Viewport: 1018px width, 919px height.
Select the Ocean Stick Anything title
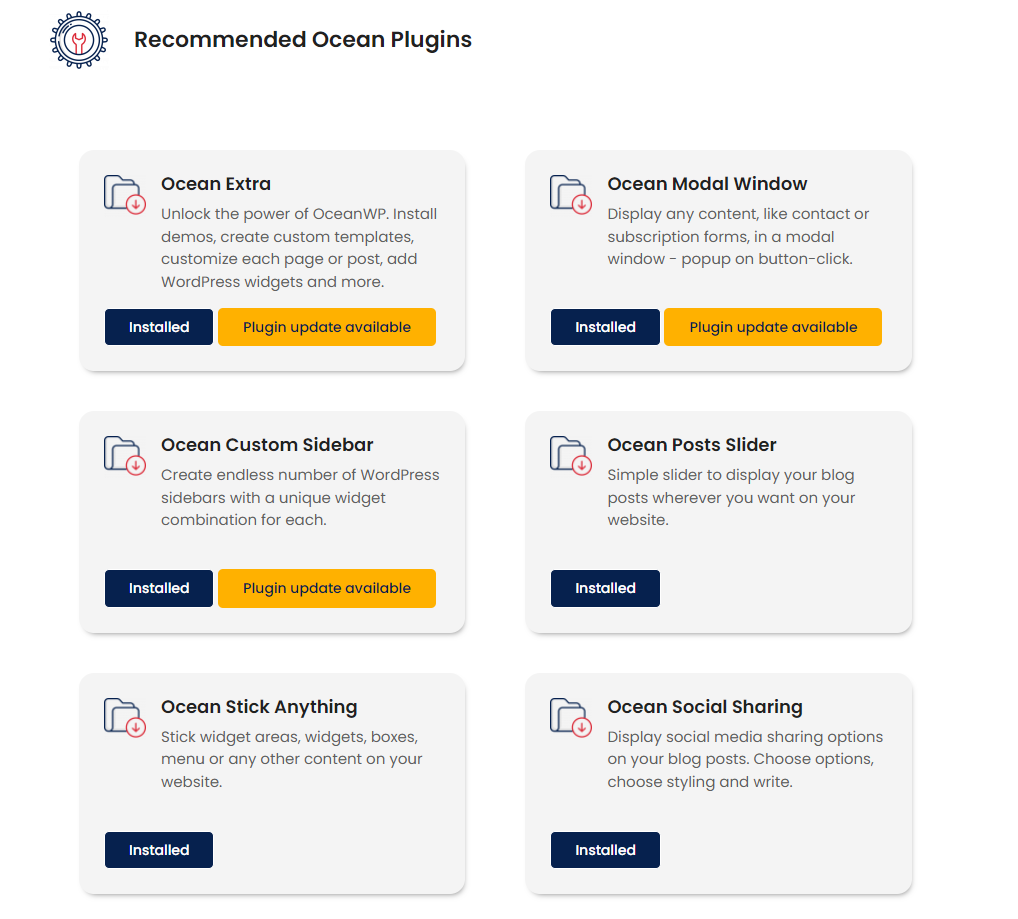(259, 707)
